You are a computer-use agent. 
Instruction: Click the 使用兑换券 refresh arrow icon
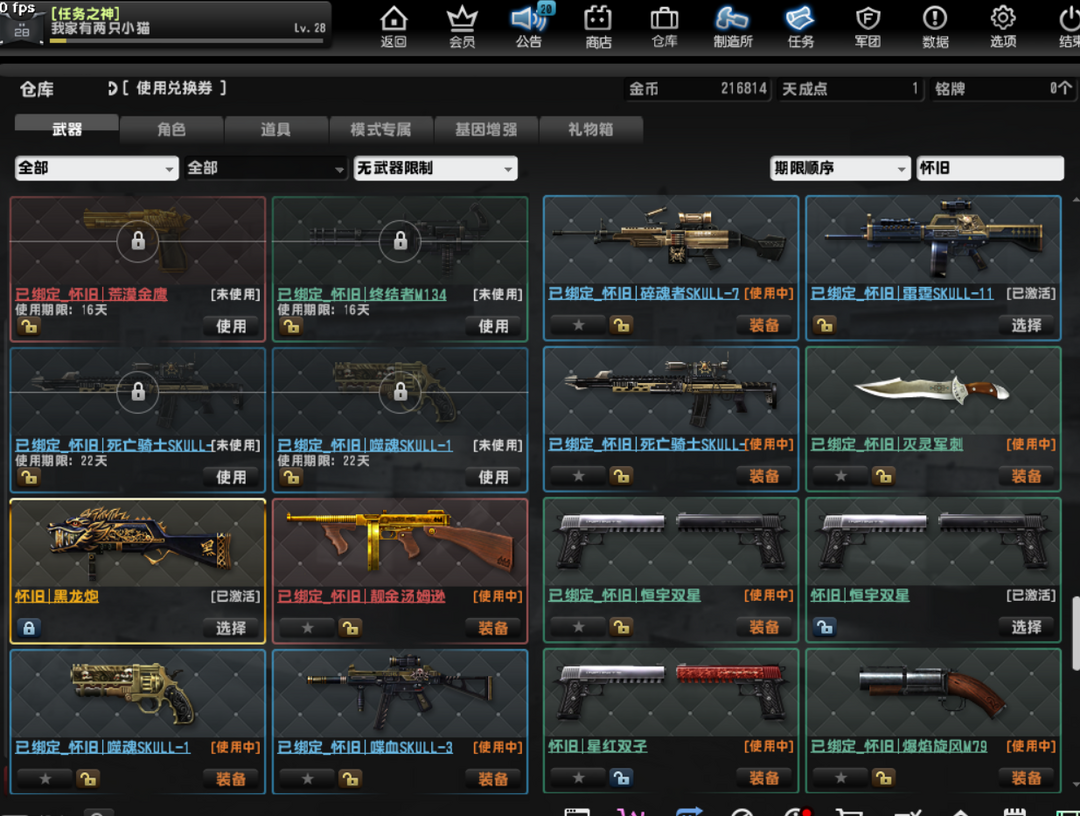pyautogui.click(x=112, y=88)
